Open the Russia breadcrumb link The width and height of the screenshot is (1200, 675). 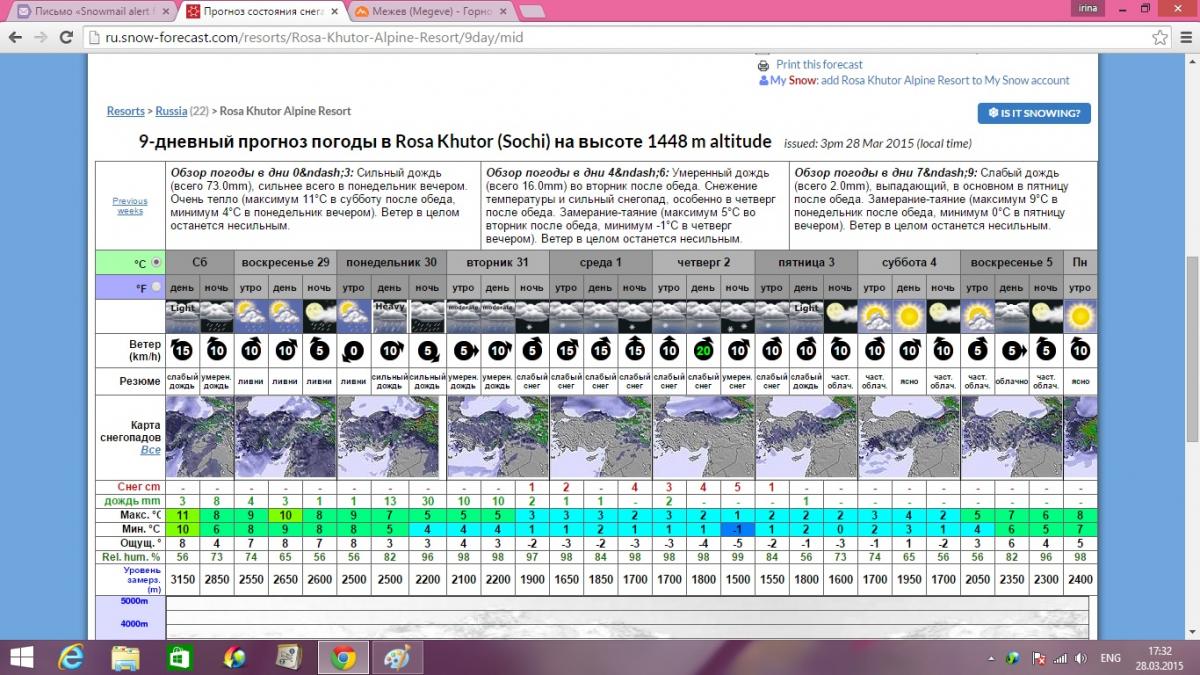tap(171, 111)
